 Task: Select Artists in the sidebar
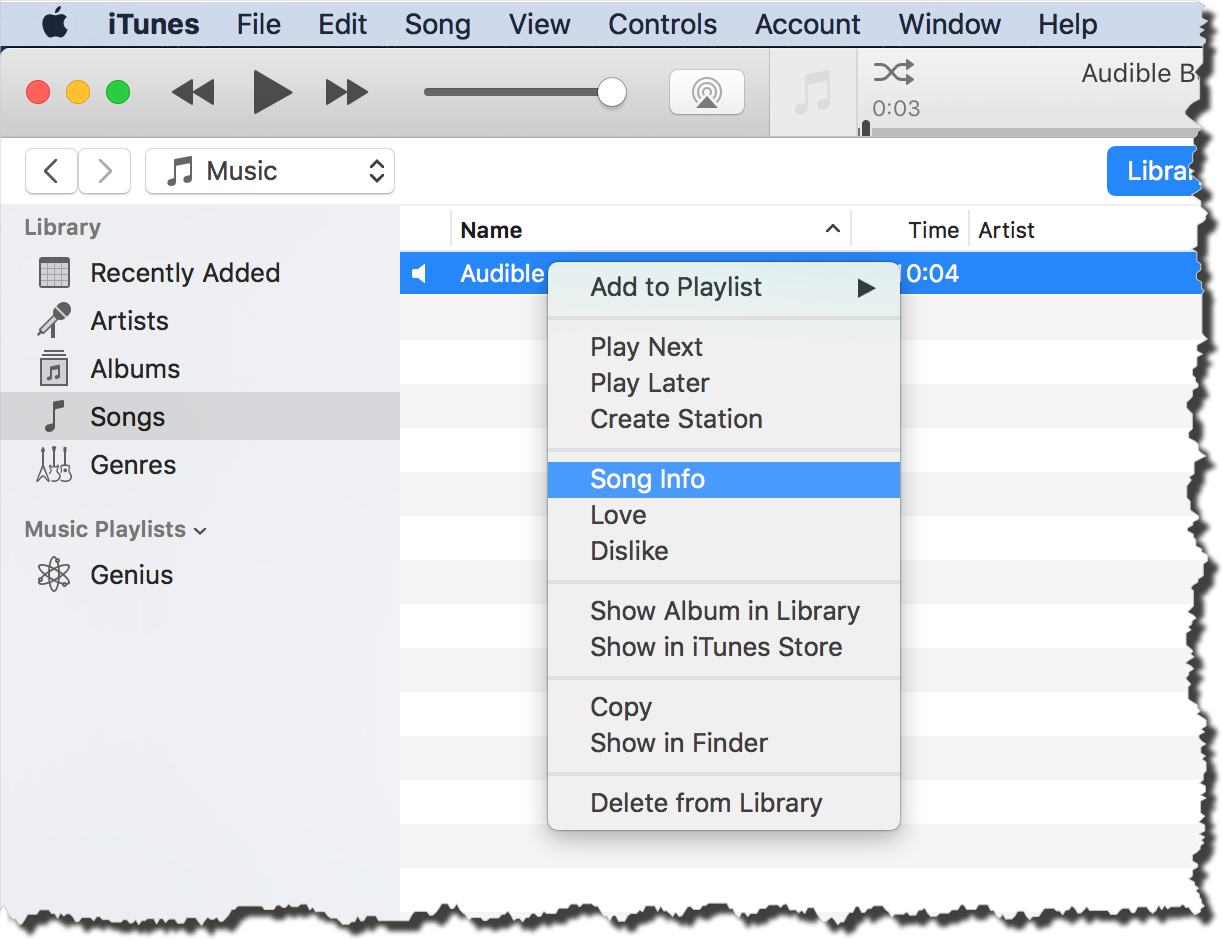[200, 321]
